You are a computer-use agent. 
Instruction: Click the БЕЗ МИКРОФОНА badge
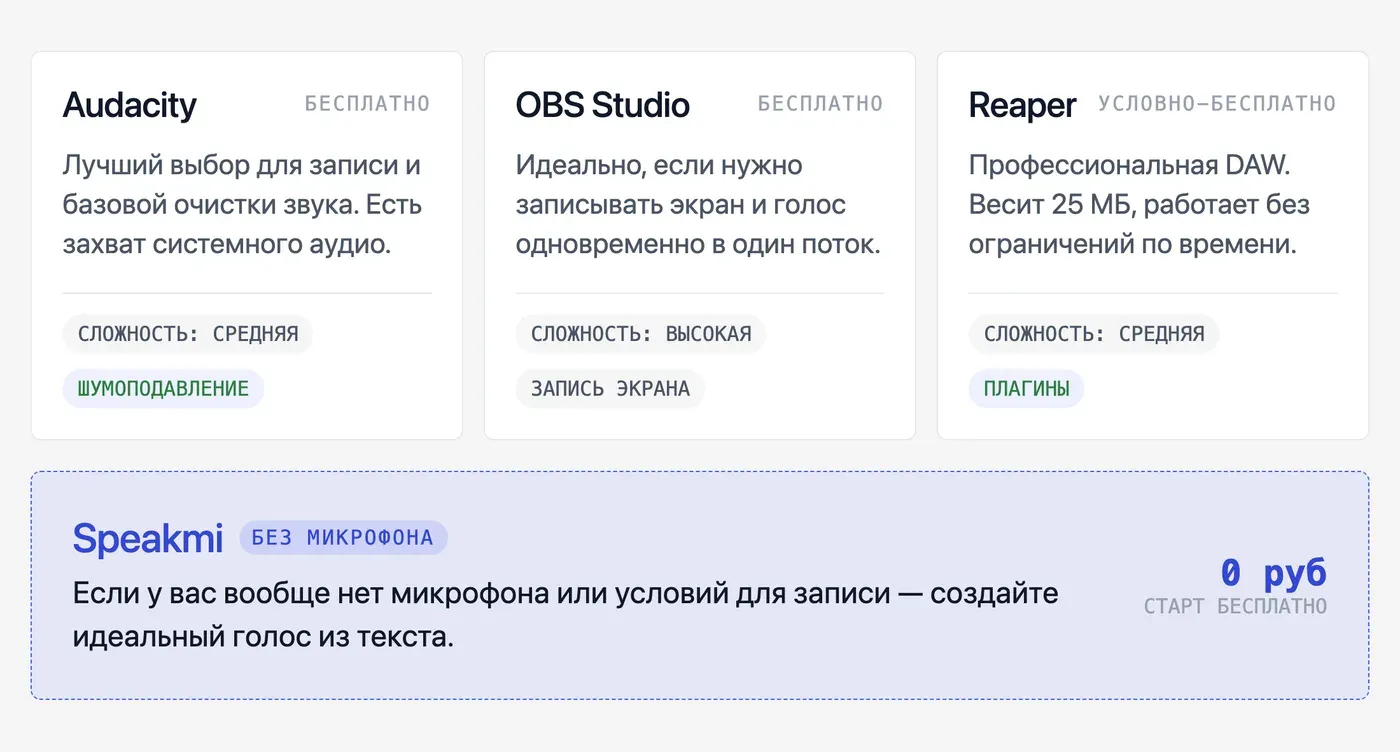(343, 538)
